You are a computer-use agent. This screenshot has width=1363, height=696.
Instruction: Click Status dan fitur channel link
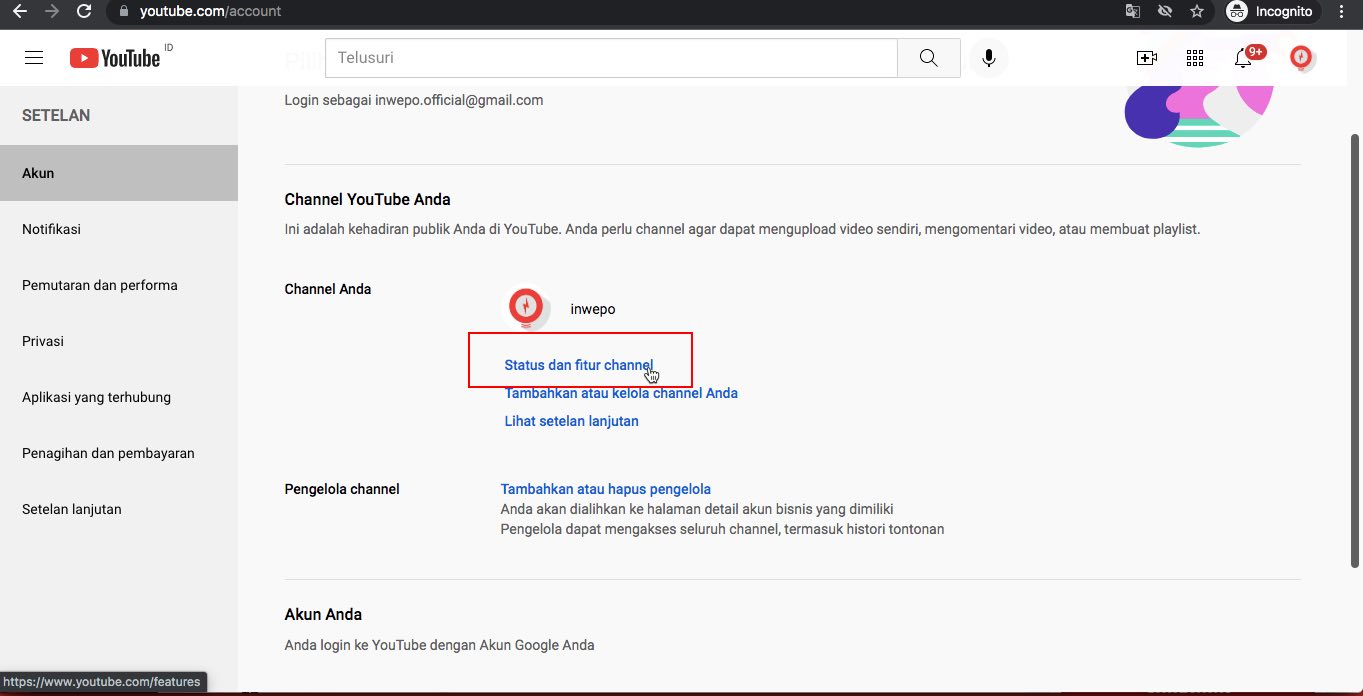click(578, 365)
